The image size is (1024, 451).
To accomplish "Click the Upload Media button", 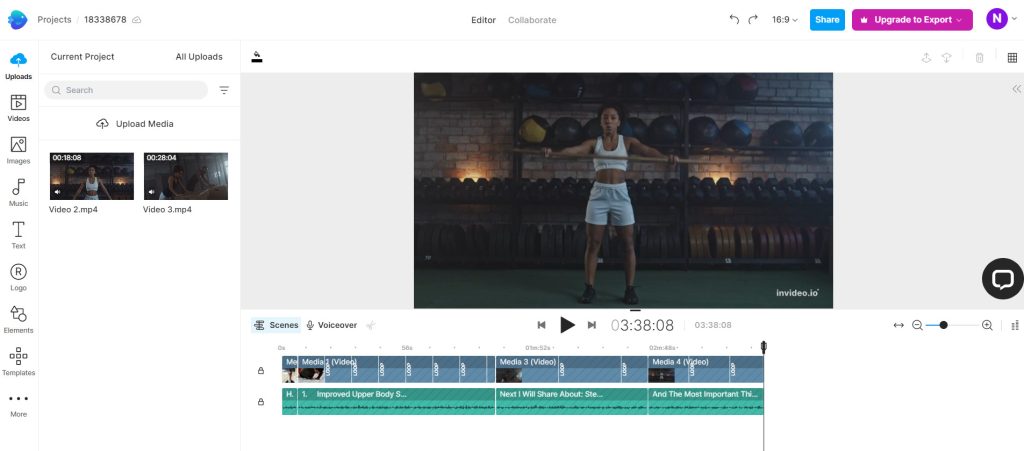I will point(135,124).
